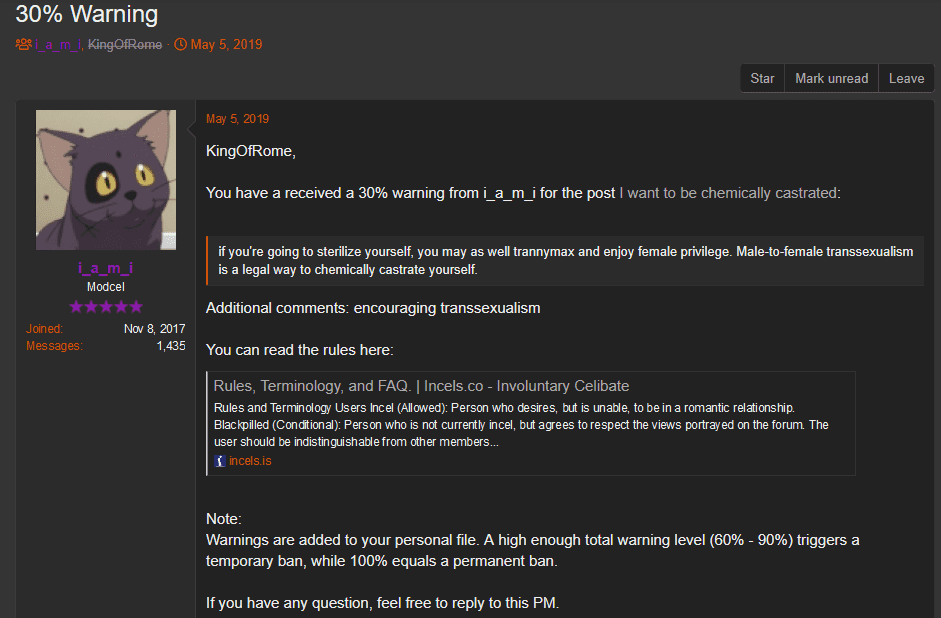941x618 pixels.
Task: Click the purple star rank icons under Modcel
Action: tap(106, 306)
